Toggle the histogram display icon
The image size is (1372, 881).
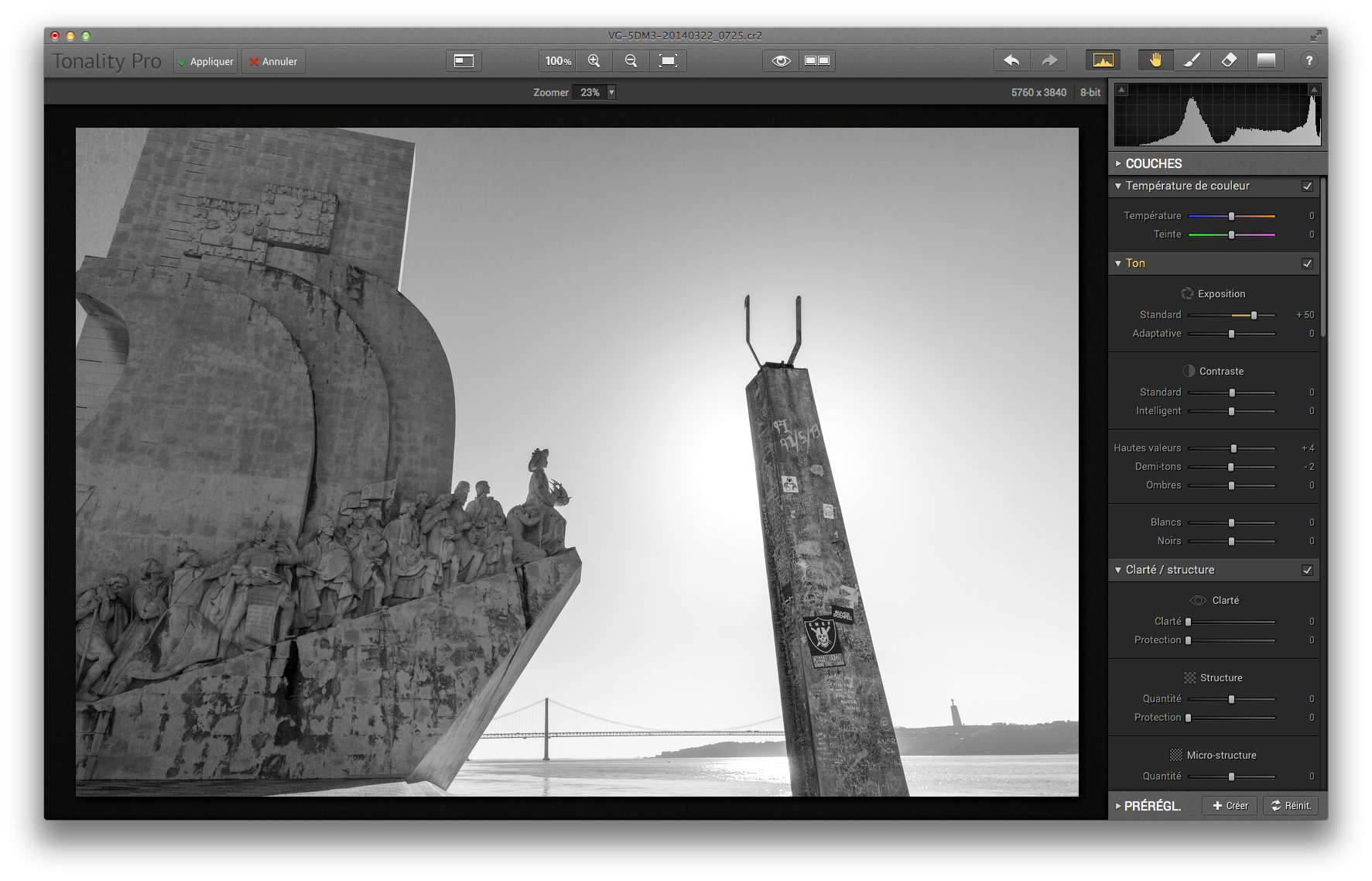[1103, 60]
